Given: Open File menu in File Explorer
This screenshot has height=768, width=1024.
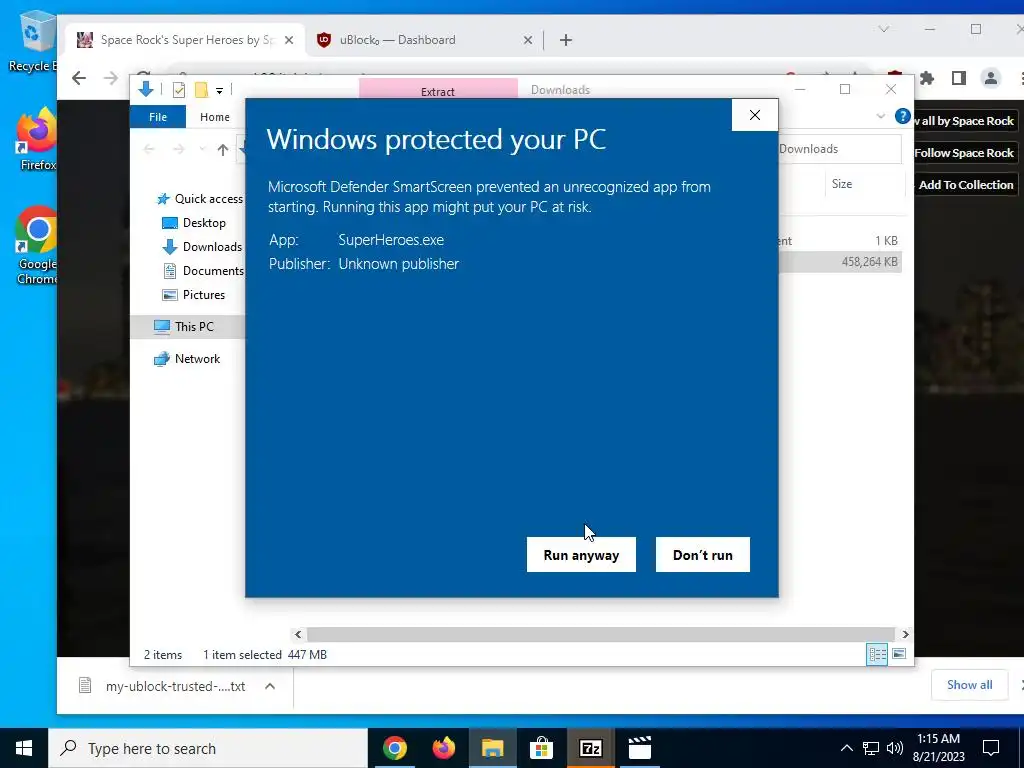Looking at the screenshot, I should [x=158, y=117].
